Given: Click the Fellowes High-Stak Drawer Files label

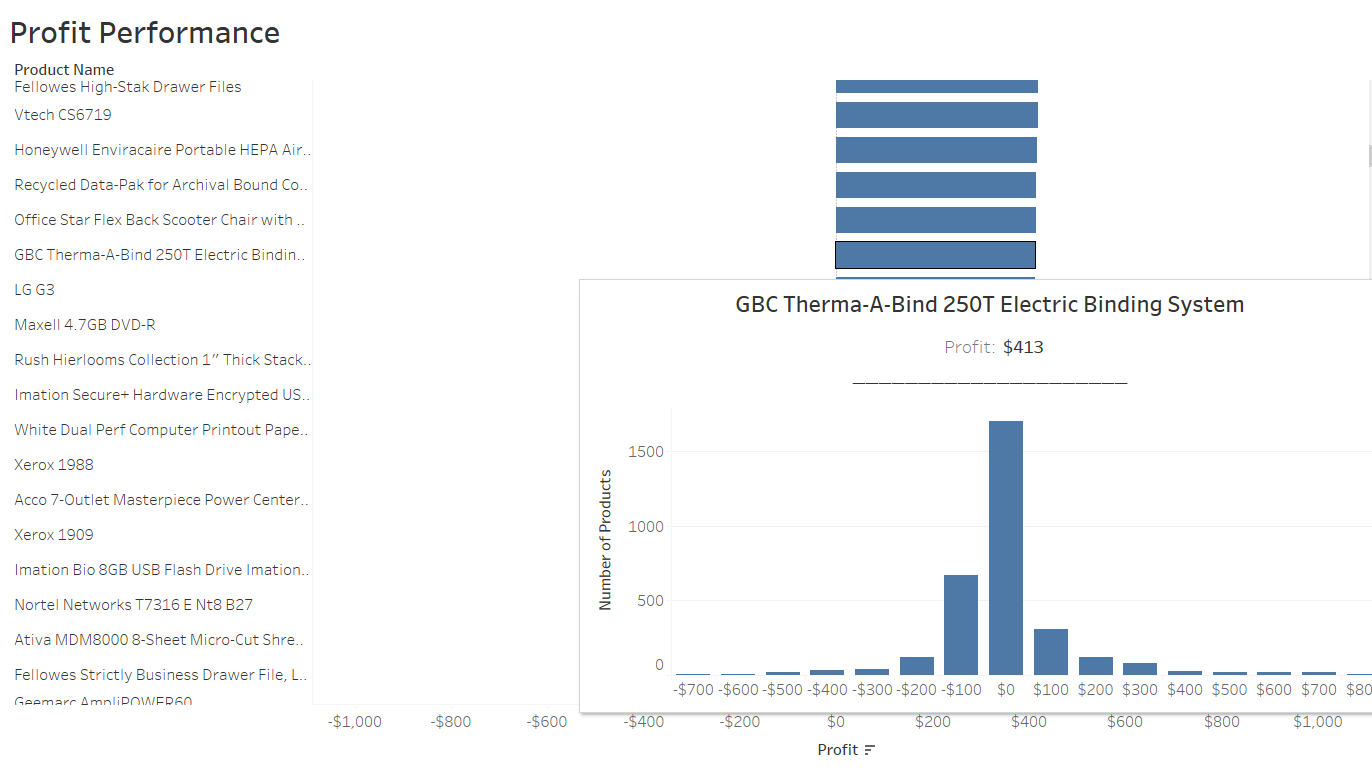Looking at the screenshot, I should click(x=128, y=87).
